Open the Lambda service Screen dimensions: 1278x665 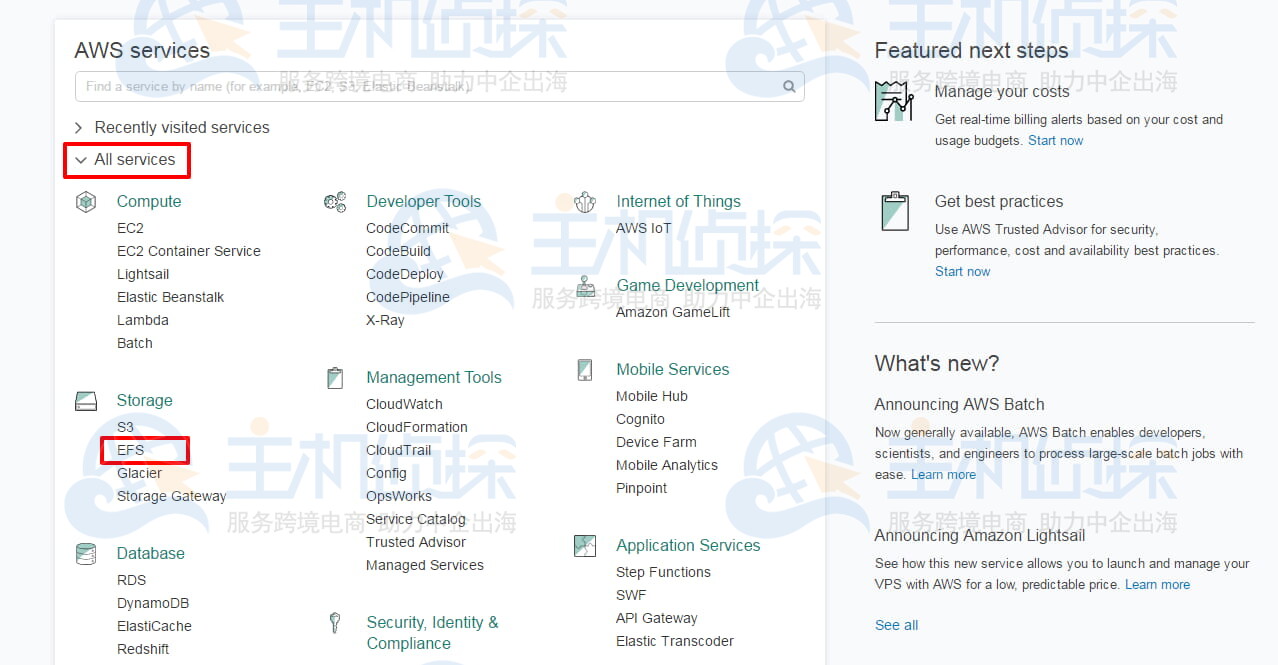point(142,320)
